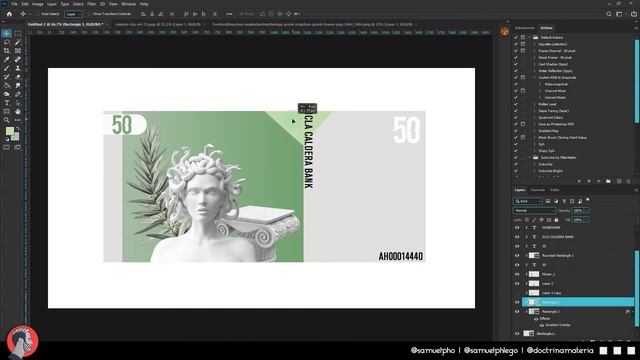
Task: Select the Magic Wand tool
Action: [x=18, y=42]
